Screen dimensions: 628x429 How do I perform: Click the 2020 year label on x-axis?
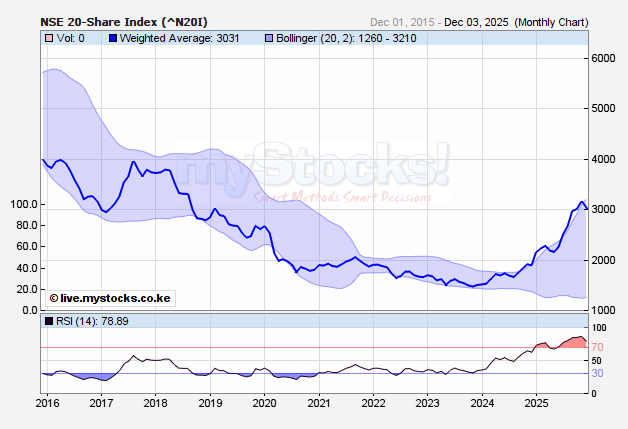pos(264,403)
